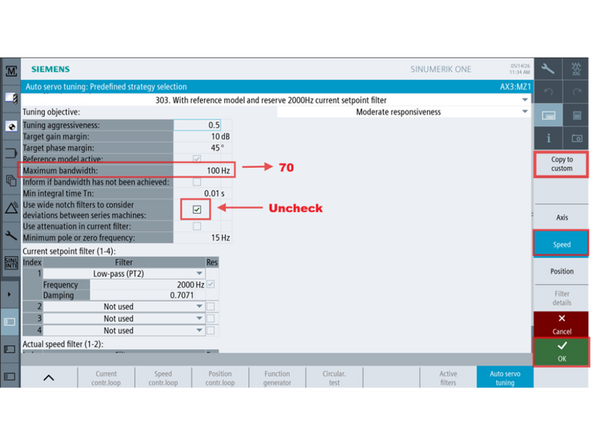
Task: Click the program bracket icon in sidebar
Action: [x=11, y=153]
